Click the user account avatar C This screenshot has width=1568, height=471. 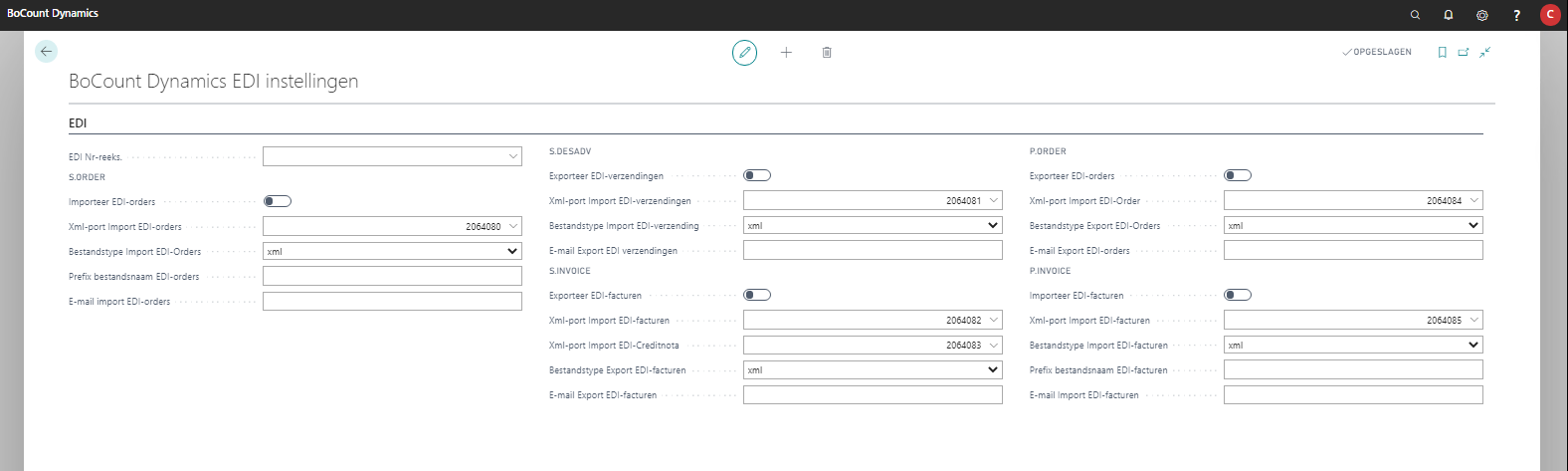[x=1549, y=15]
